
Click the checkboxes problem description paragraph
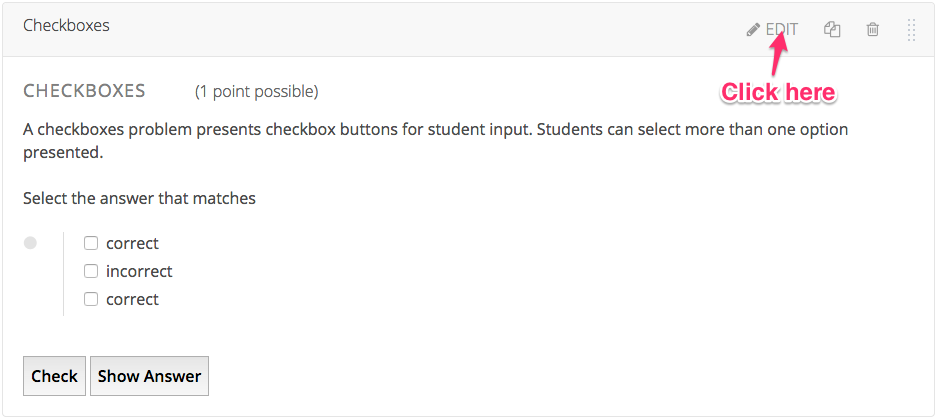pyautogui.click(x=435, y=141)
